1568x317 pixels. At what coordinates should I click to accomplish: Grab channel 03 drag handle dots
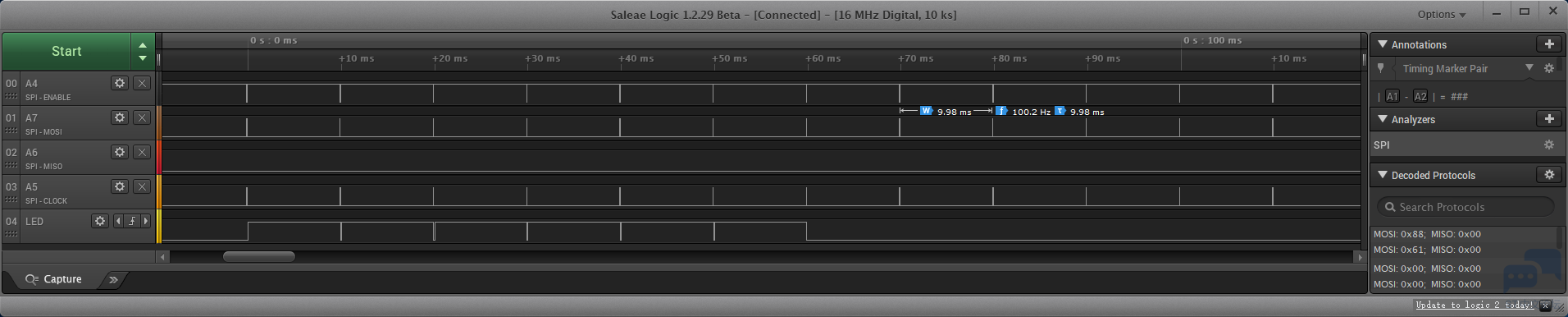pos(11,200)
